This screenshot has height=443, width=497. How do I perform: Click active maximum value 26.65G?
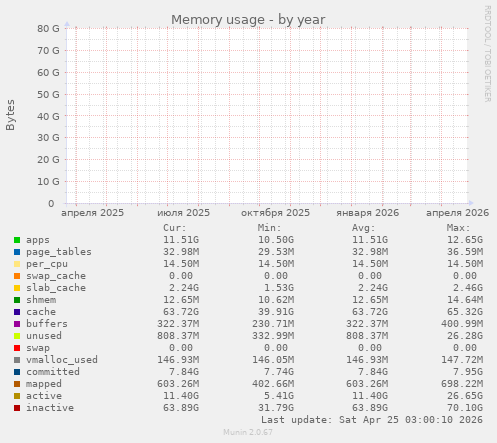click(465, 396)
